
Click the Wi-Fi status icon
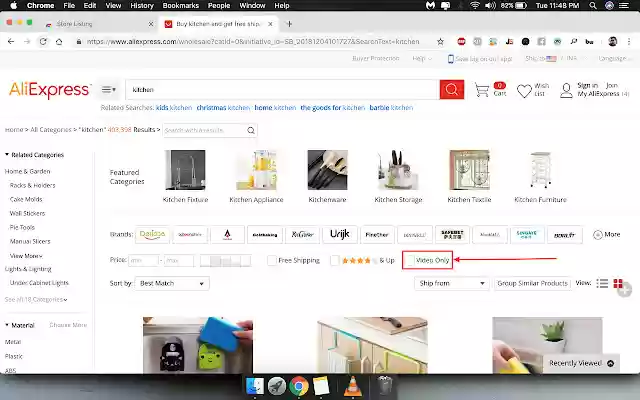474,5
